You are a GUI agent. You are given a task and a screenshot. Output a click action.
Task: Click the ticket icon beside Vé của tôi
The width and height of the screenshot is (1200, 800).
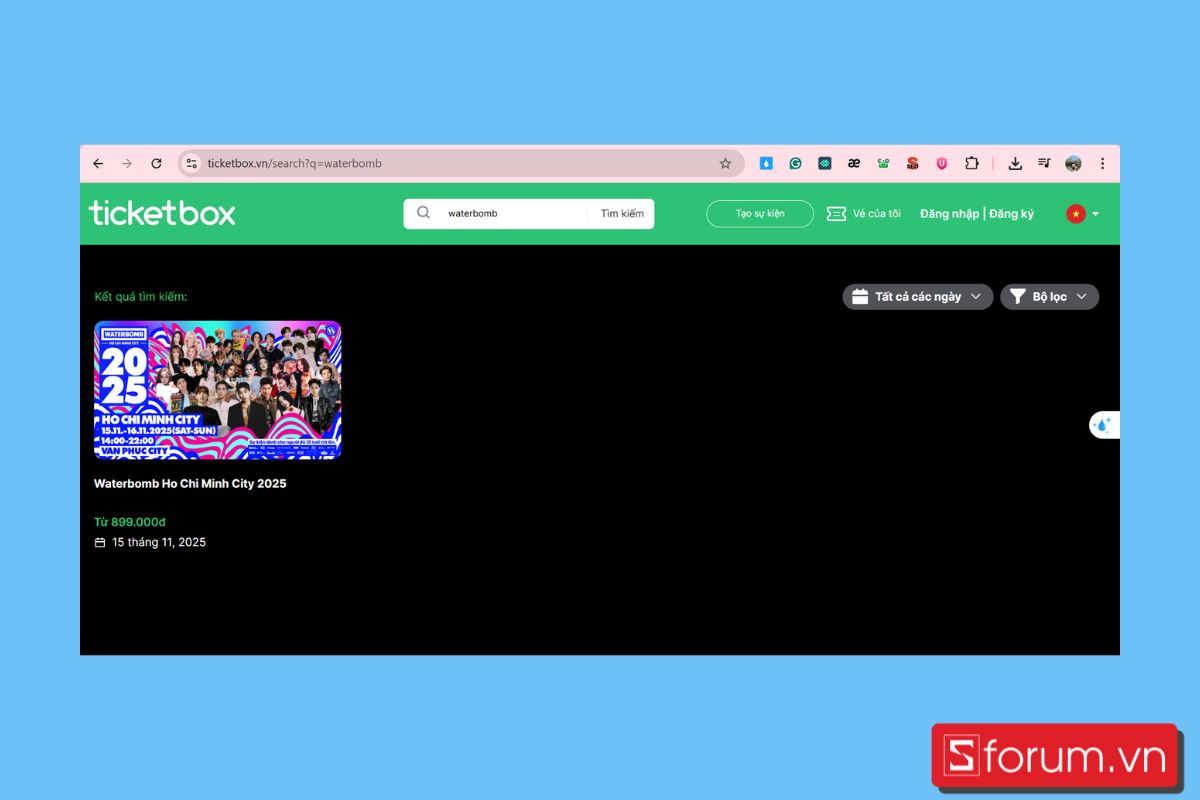pos(836,213)
